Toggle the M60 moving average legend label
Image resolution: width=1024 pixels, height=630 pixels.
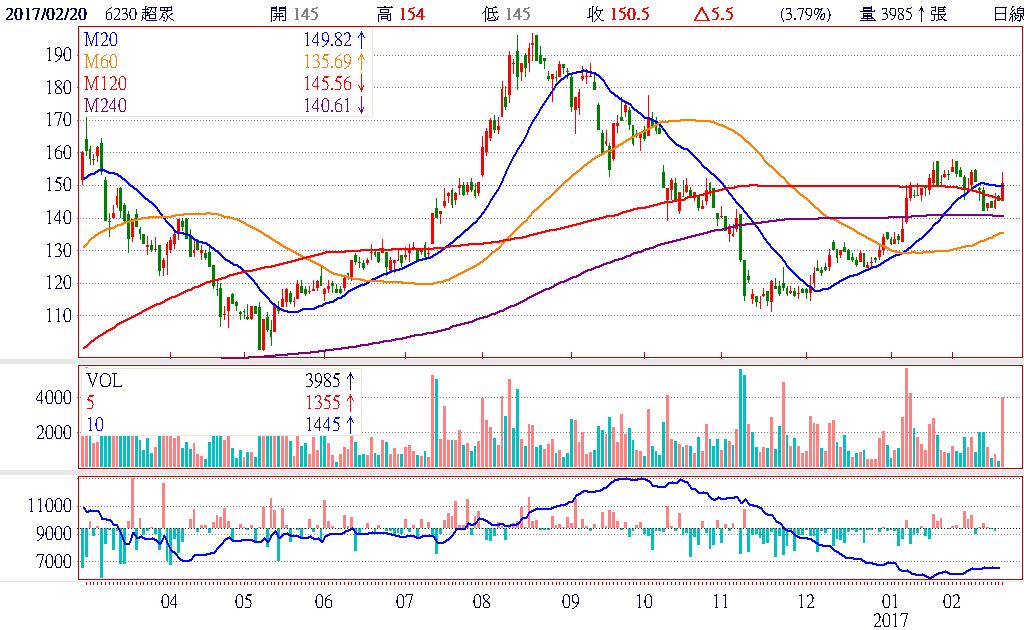99,61
